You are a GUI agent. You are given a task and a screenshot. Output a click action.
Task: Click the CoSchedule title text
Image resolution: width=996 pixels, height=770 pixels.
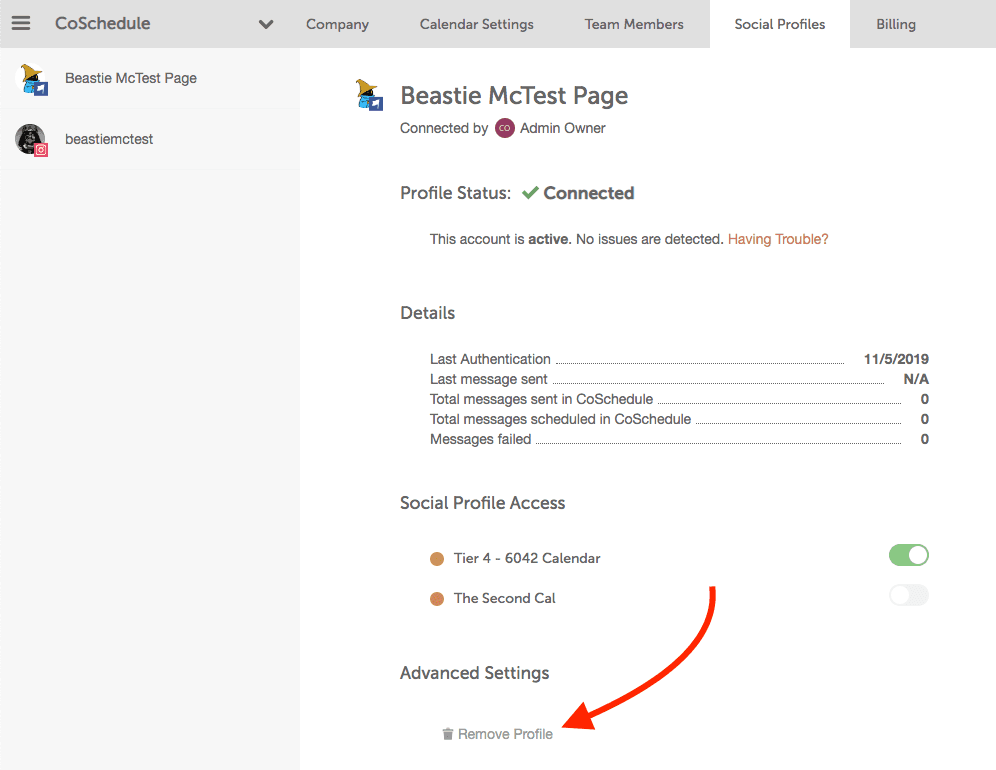click(x=103, y=24)
